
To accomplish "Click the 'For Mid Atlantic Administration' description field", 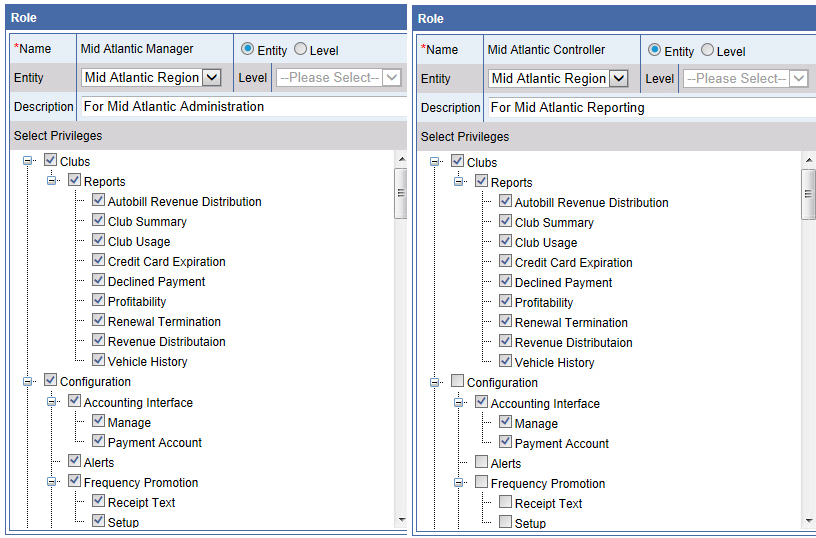I will [240, 106].
